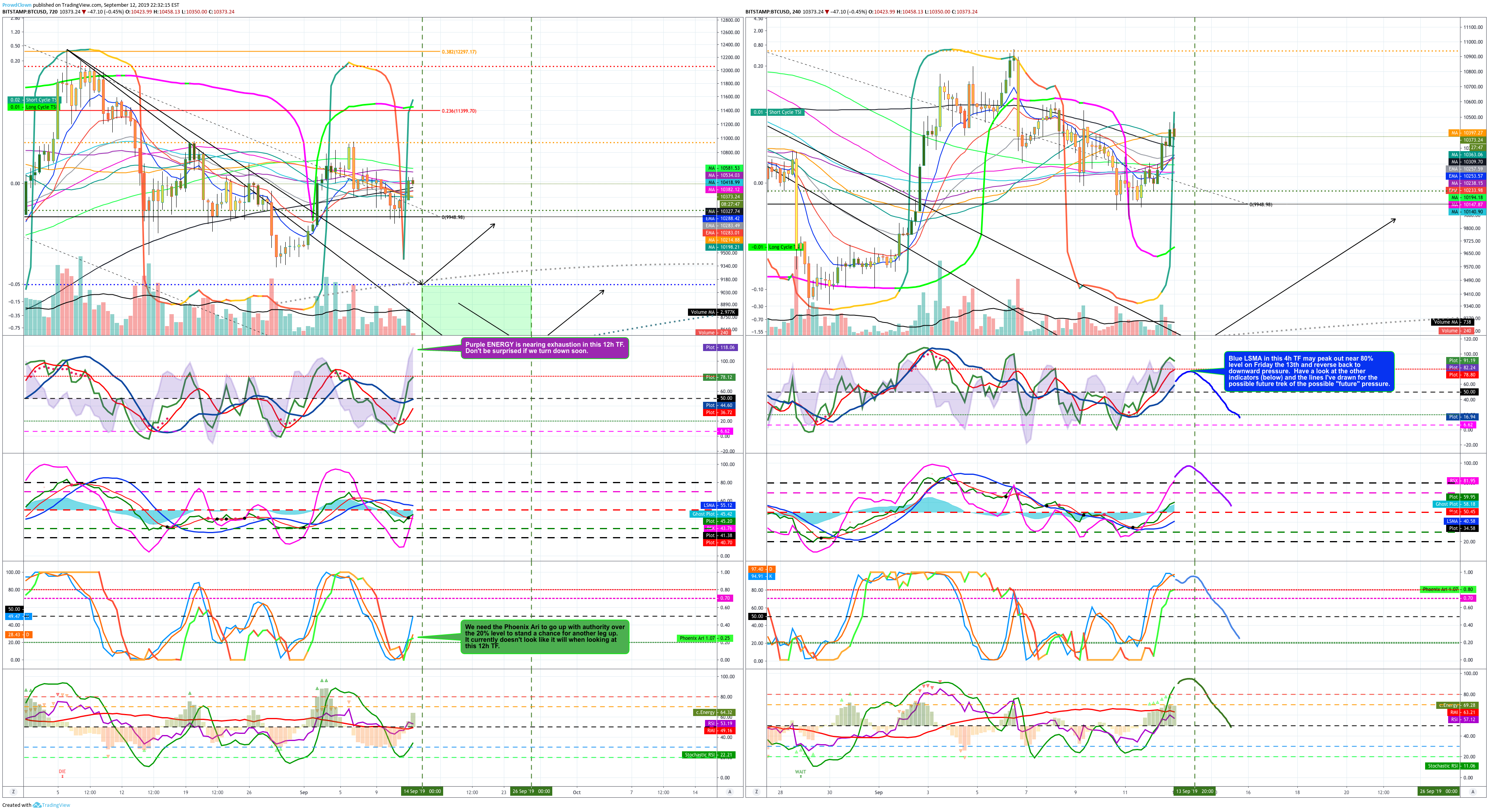
Task: Click the green Phoenix Ari note callout
Action: [x=544, y=636]
